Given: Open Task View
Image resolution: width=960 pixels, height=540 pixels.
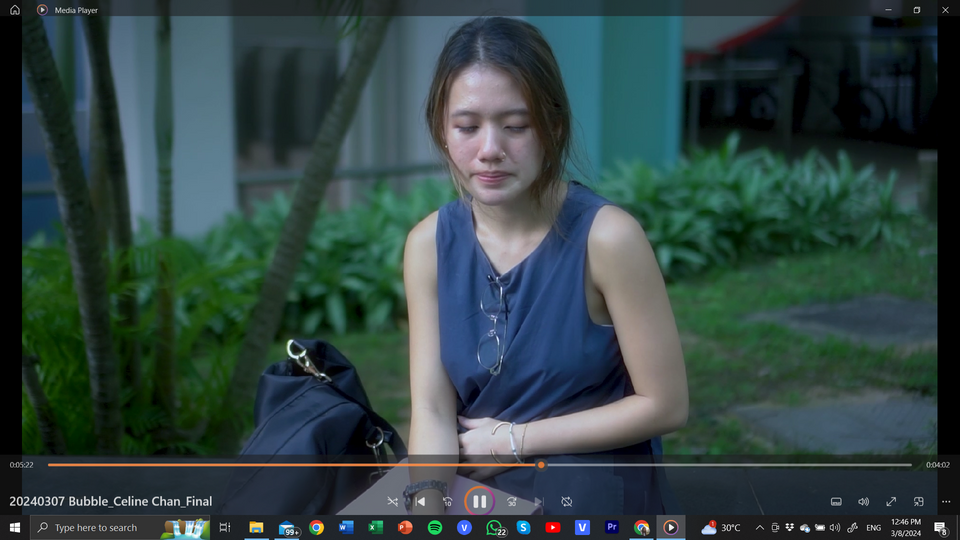Looking at the screenshot, I should [225, 527].
